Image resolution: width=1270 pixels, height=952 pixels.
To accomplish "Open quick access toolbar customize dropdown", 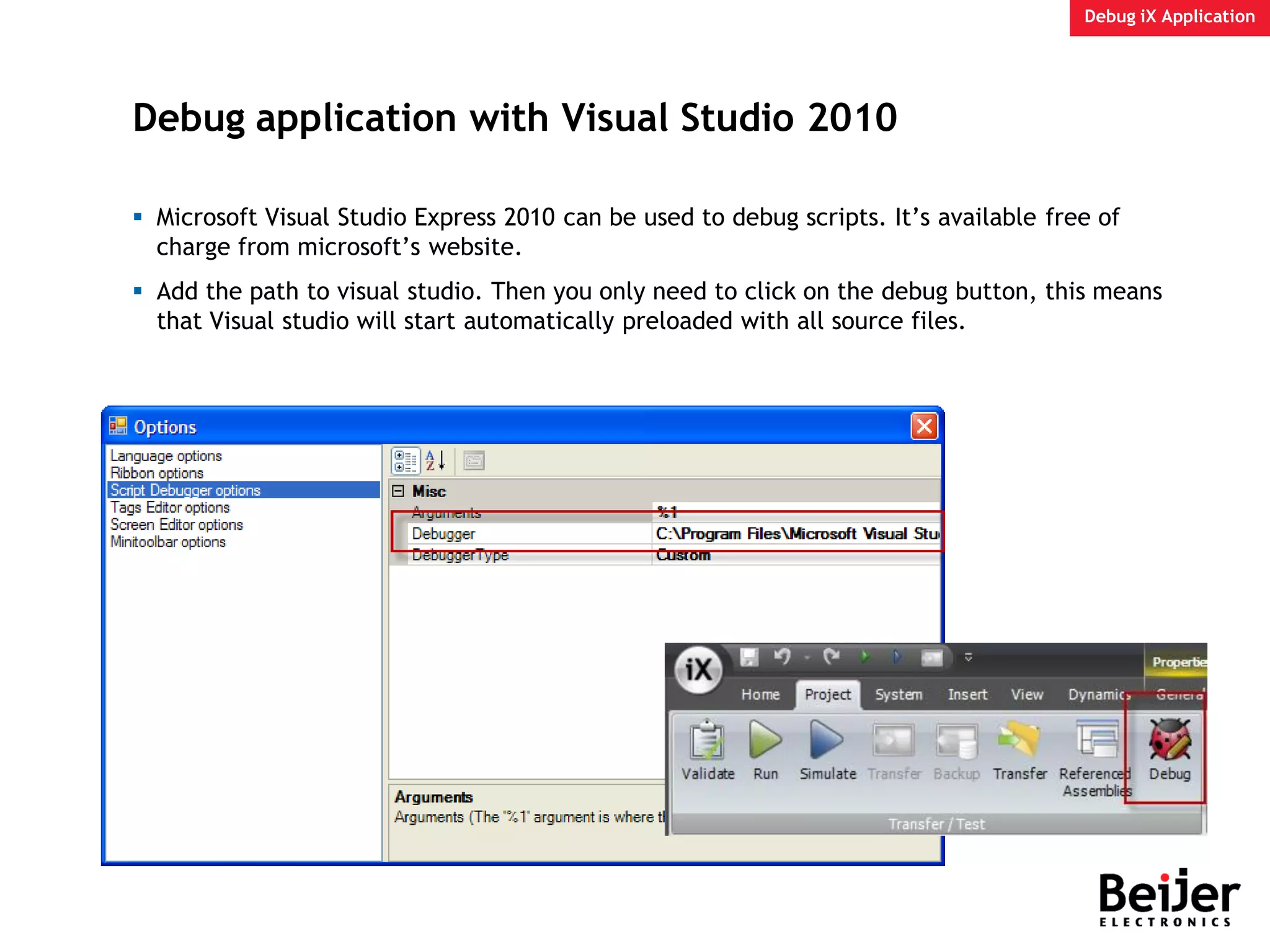I will coord(968,657).
